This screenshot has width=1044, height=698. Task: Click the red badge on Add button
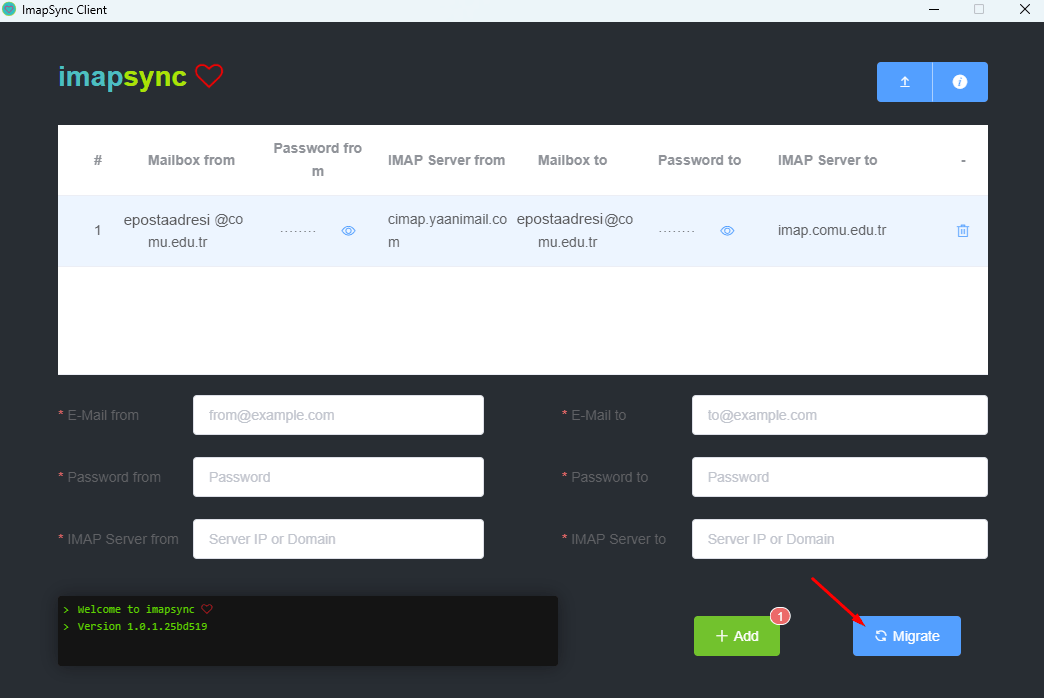pos(780,617)
